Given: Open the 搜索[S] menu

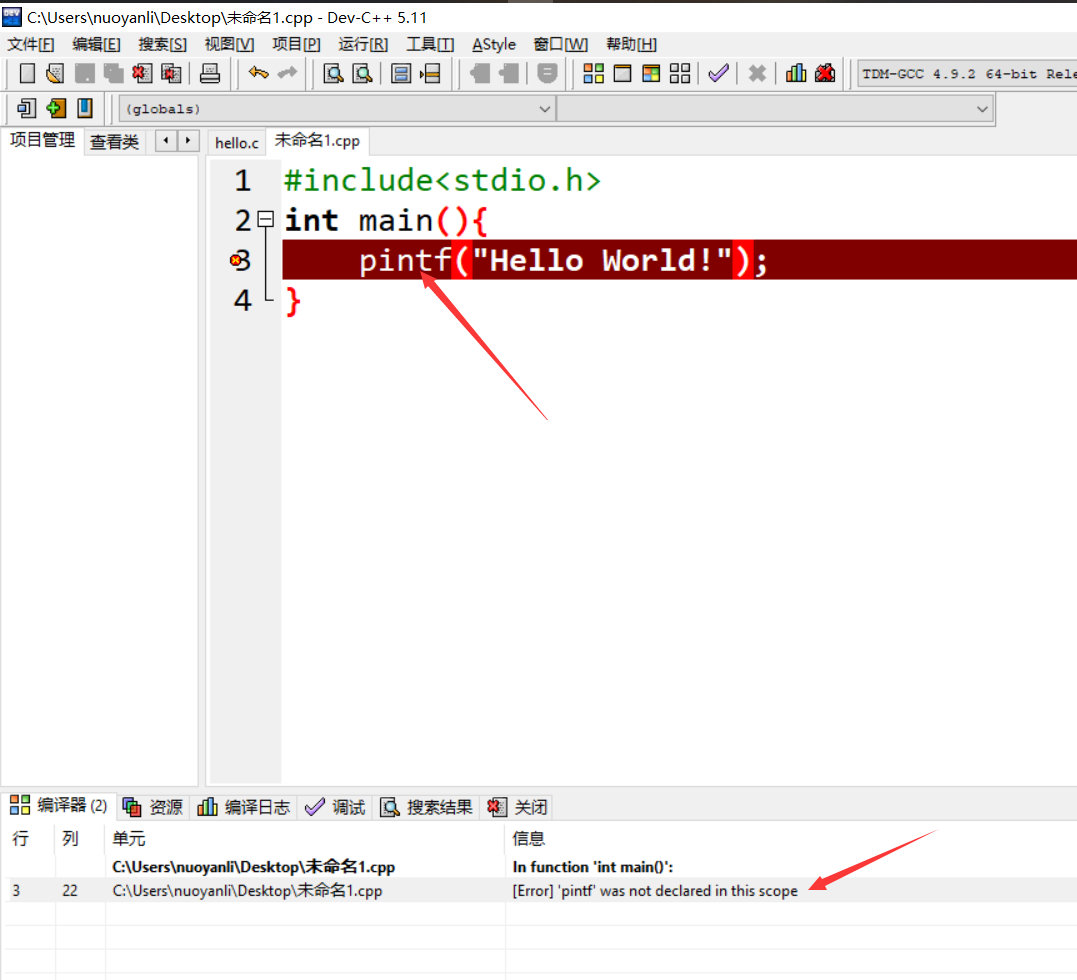Looking at the screenshot, I should [162, 45].
